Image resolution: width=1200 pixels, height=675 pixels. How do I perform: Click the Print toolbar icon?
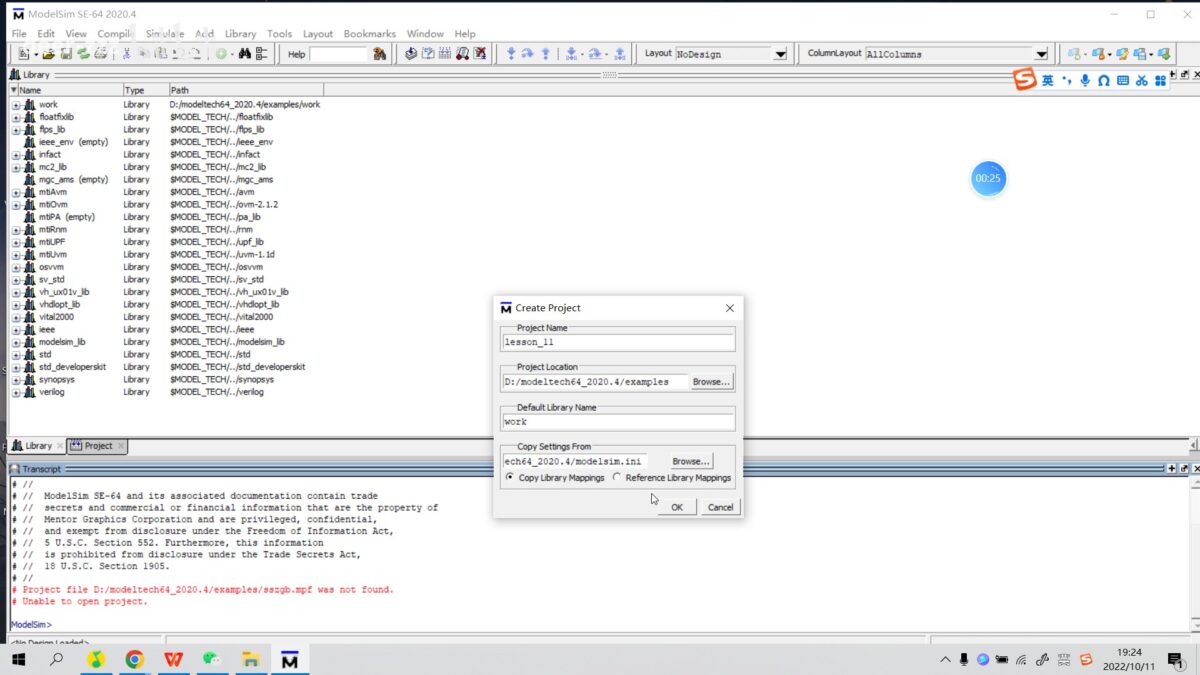100,54
